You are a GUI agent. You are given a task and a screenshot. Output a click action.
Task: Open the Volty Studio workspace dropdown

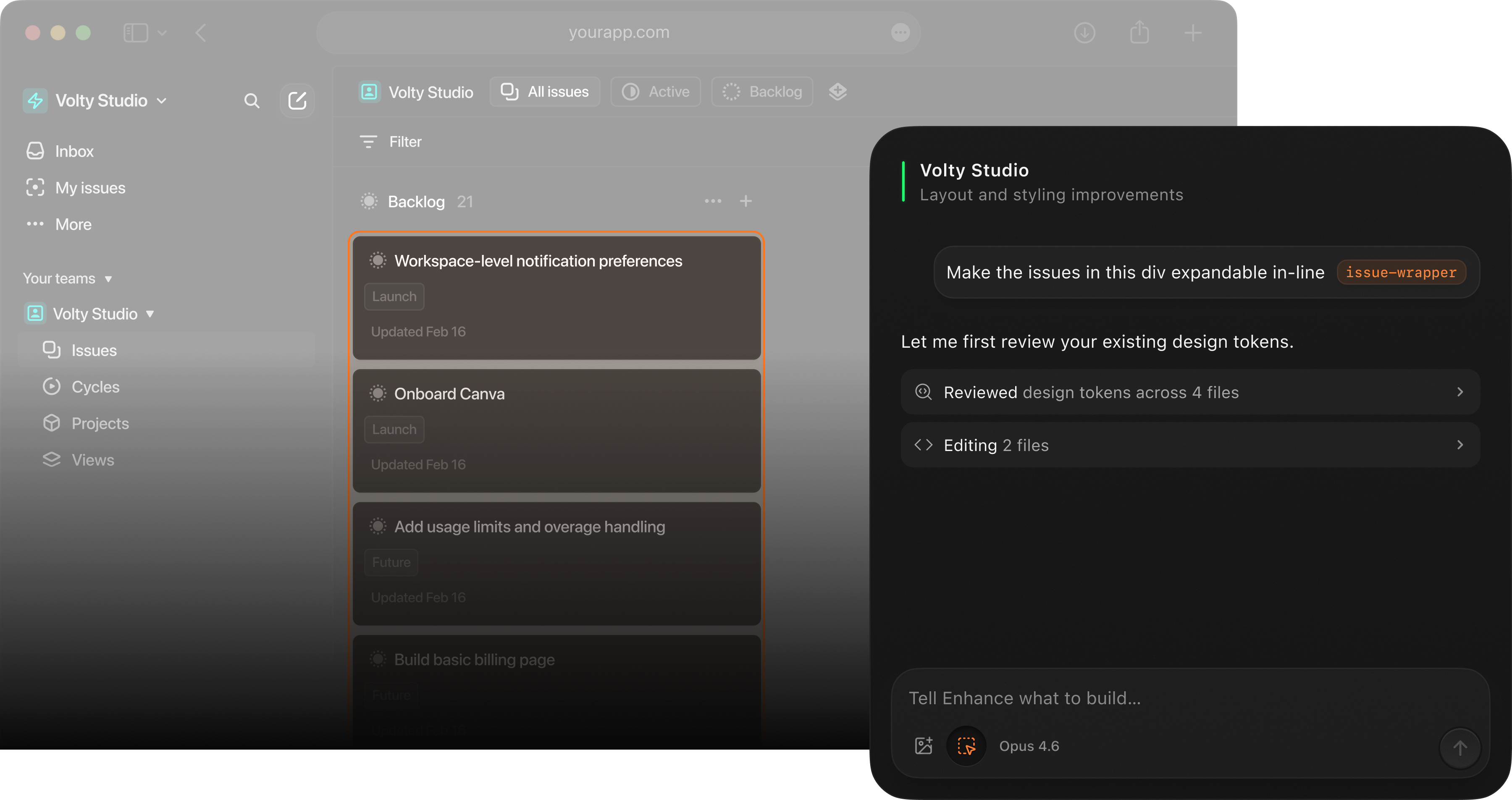(x=101, y=101)
